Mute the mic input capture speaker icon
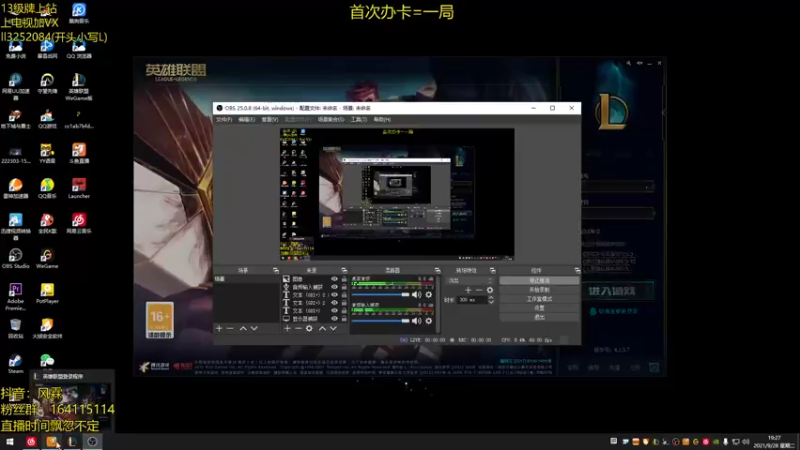Screen dimensions: 800x450 417,320
